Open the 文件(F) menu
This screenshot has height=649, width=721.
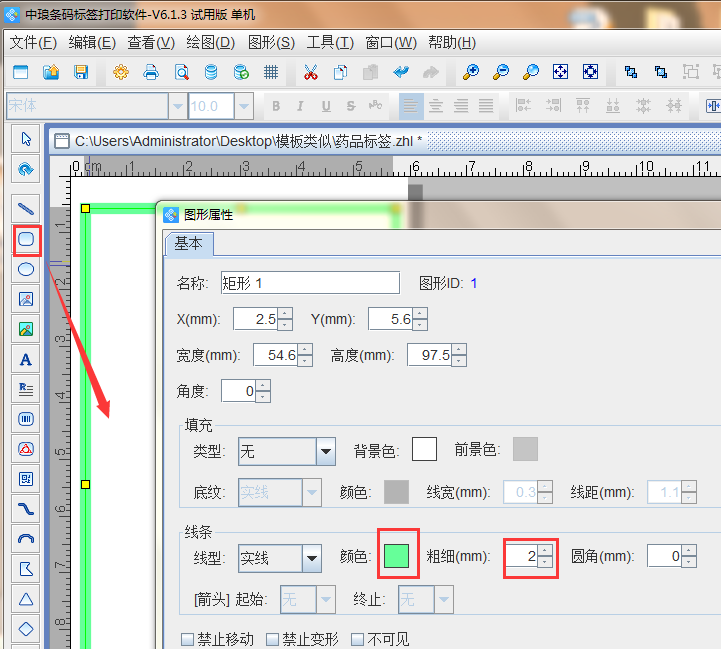pyautogui.click(x=35, y=42)
